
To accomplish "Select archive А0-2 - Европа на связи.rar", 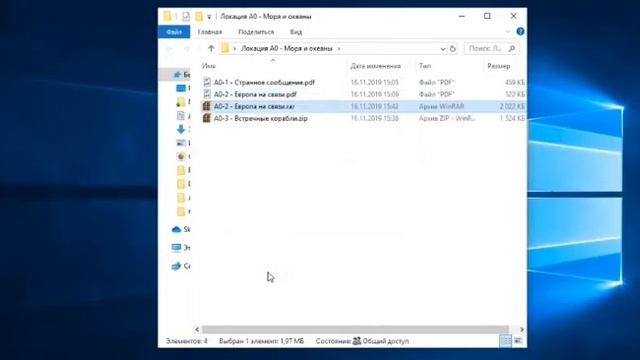I will (254, 107).
